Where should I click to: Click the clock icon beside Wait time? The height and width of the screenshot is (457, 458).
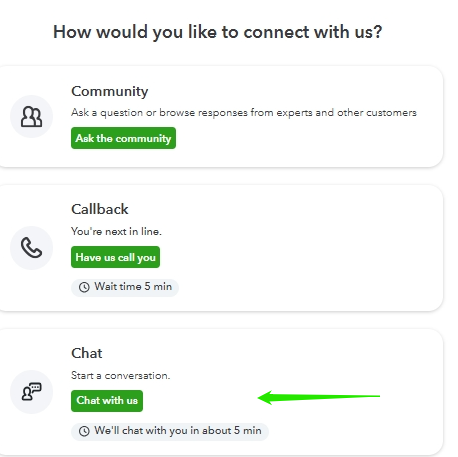tap(84, 287)
